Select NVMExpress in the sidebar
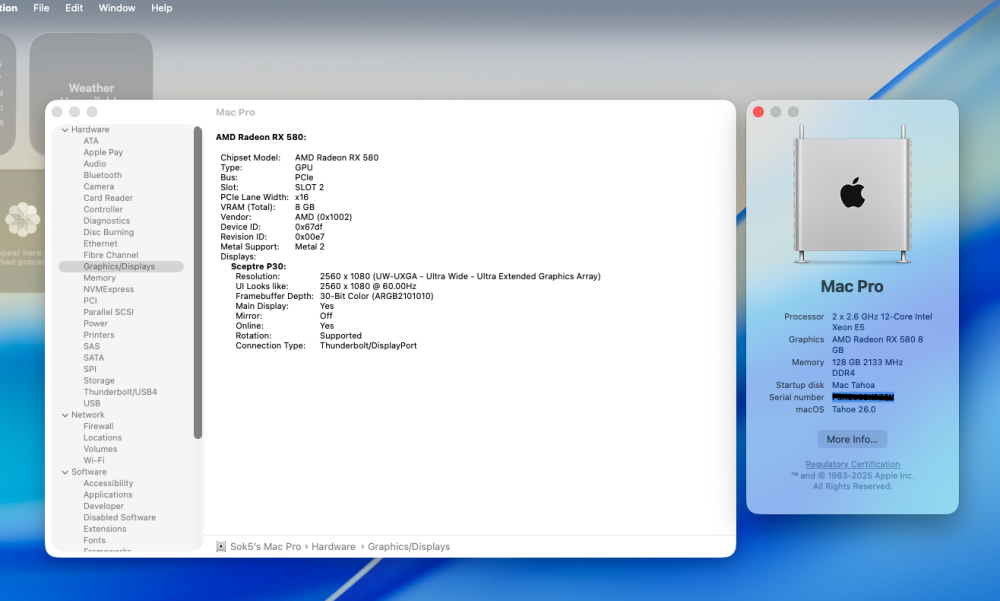1000x601 pixels. coord(108,290)
